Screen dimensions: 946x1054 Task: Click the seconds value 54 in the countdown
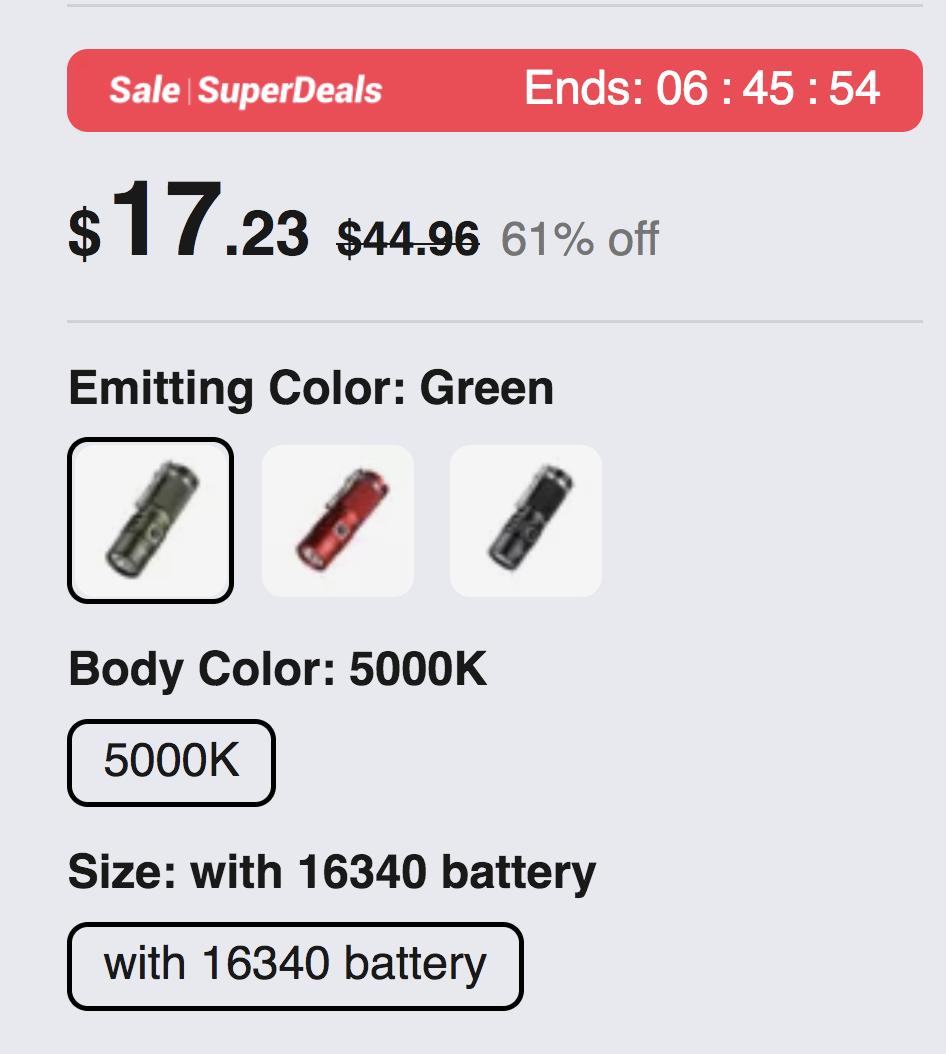point(854,88)
